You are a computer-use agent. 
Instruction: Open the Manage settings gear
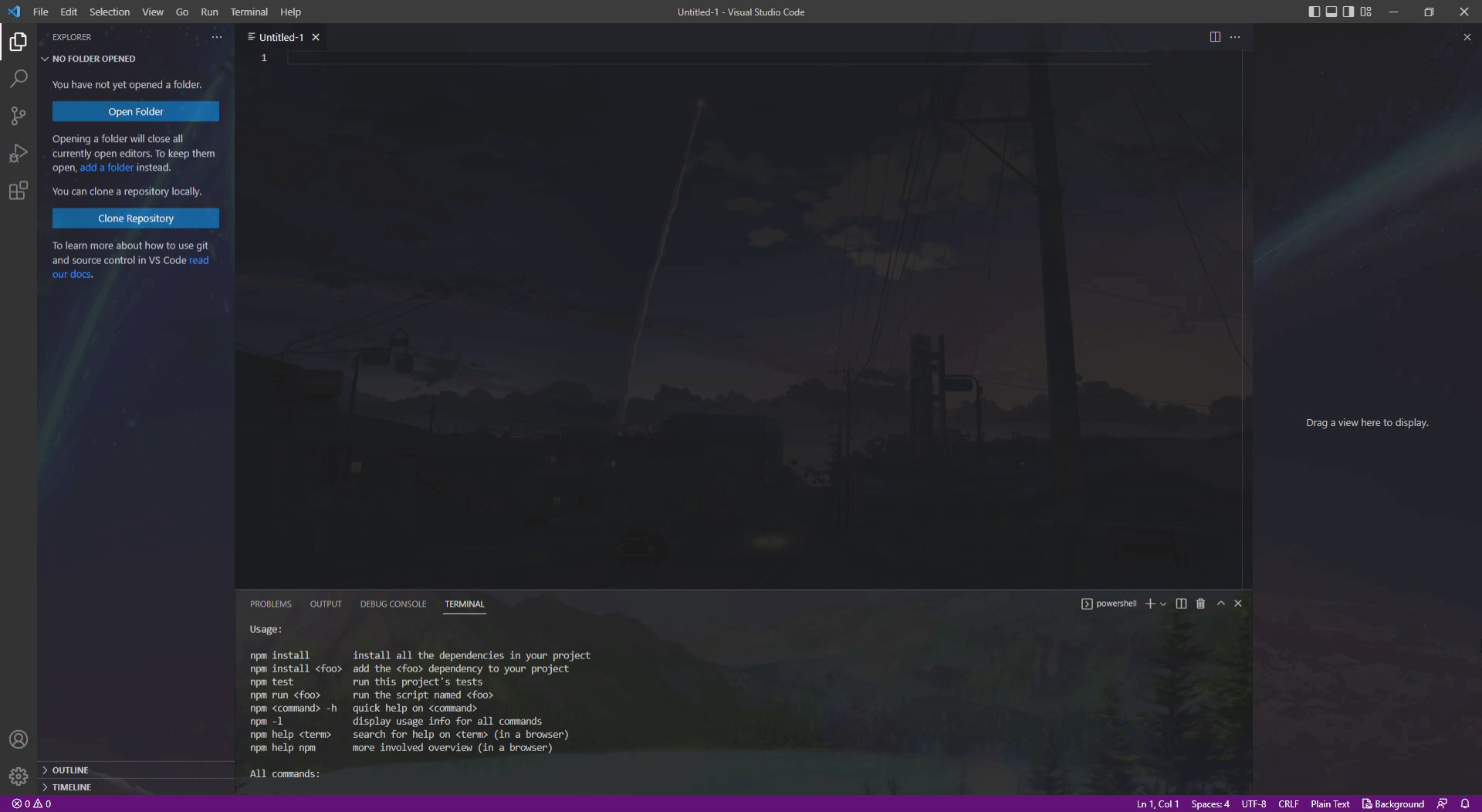coord(19,776)
